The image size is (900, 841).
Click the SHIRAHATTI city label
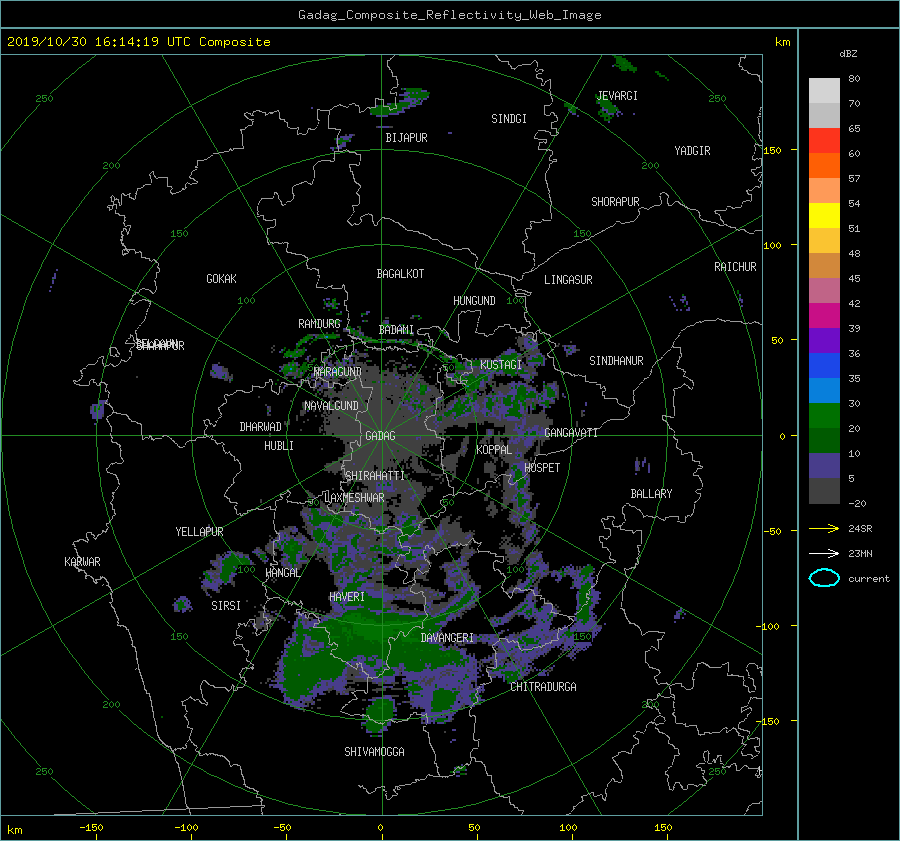[x=375, y=476]
